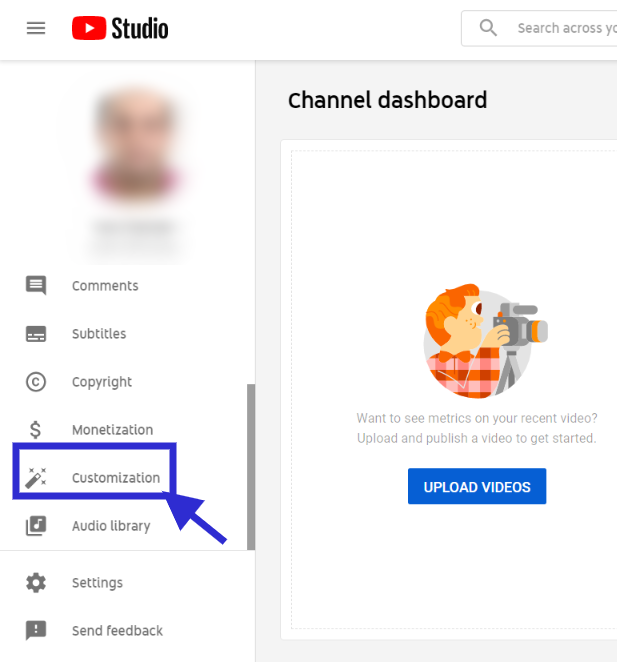Click the search magnifier icon
Screen dimensions: 617x662
[x=488, y=28]
